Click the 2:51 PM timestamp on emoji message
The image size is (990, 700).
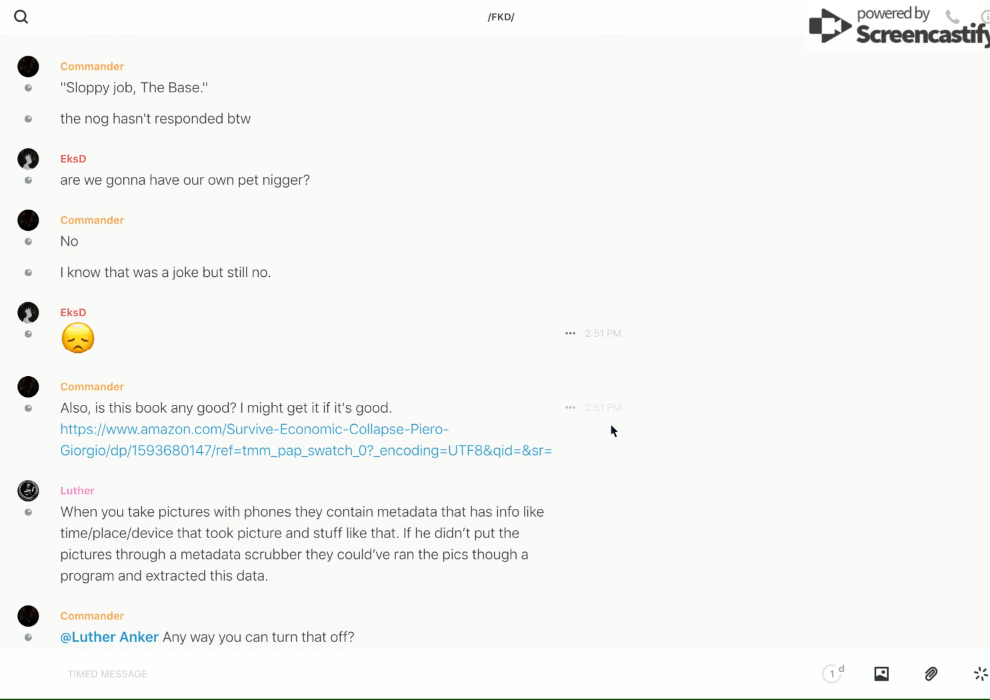click(x=603, y=333)
